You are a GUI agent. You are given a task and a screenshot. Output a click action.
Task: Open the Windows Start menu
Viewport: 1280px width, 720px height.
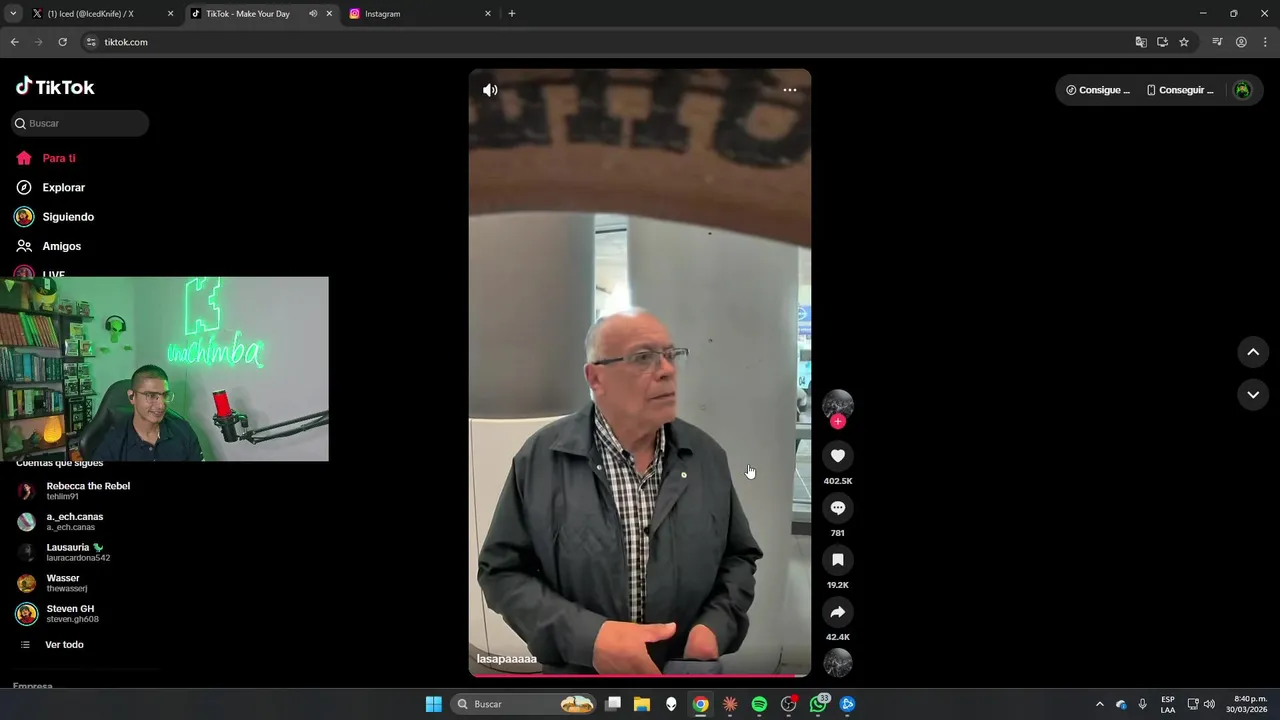coord(433,704)
